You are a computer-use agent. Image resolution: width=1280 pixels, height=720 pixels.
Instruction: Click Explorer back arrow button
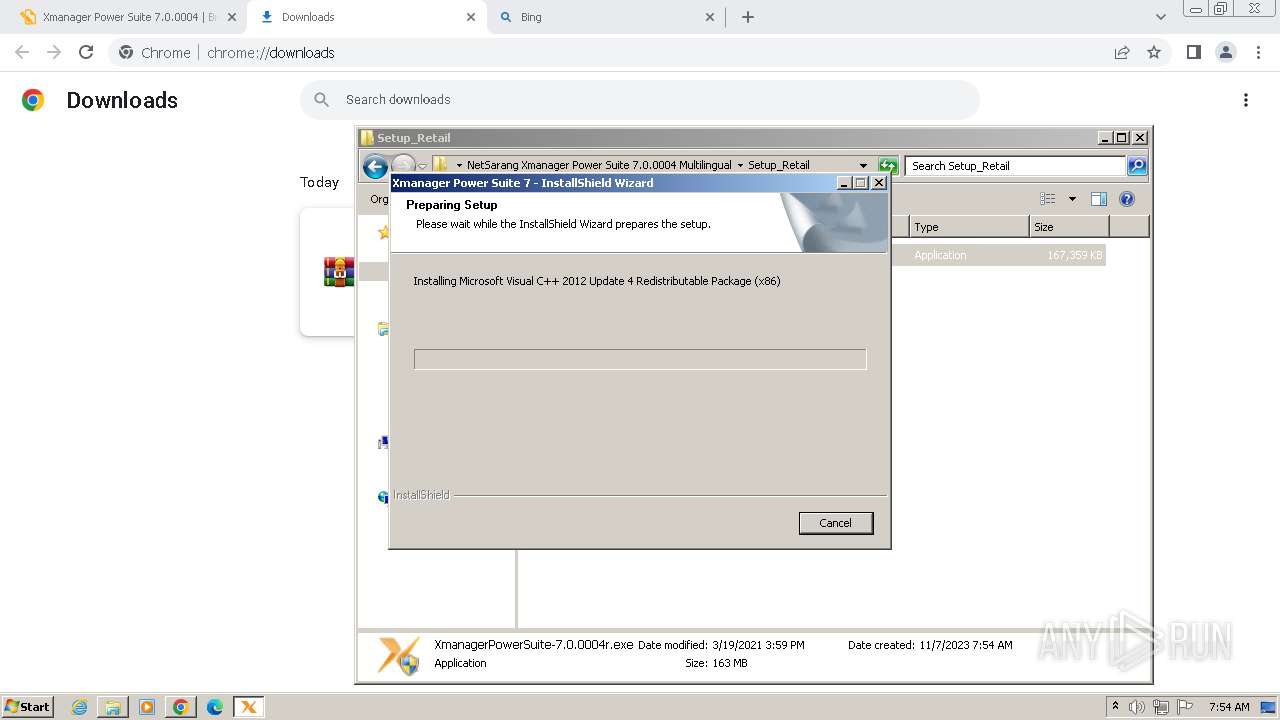click(x=375, y=167)
